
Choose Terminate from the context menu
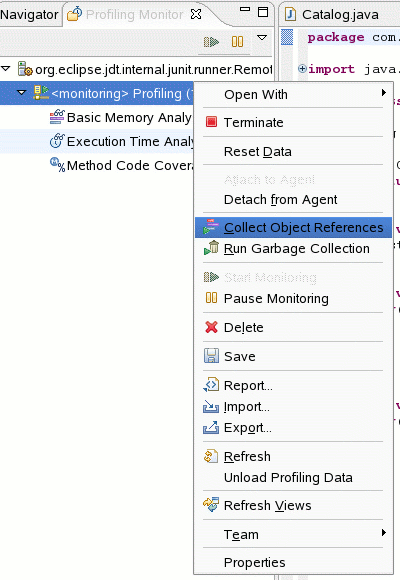(x=253, y=122)
